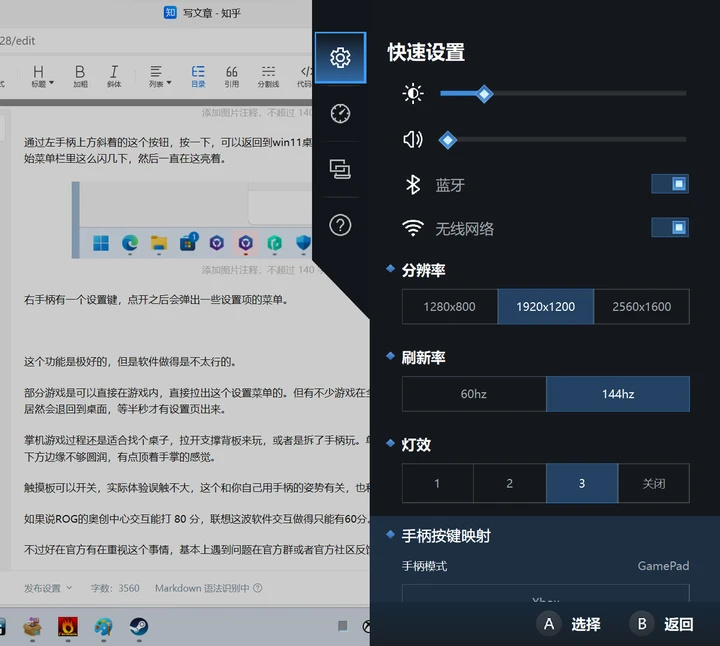Turn off light effect with 关闭
Image resolution: width=720 pixels, height=646 pixels.
point(654,483)
